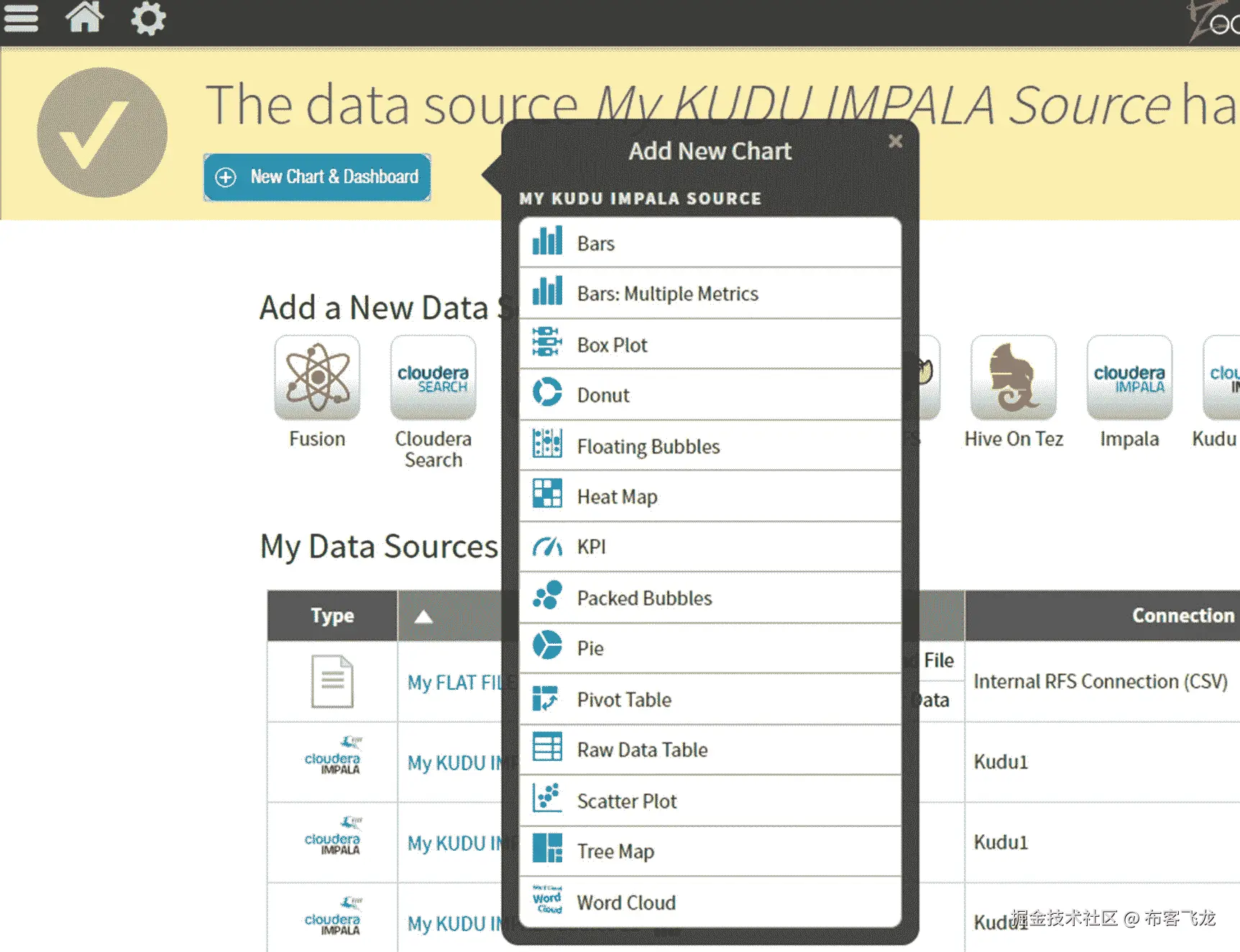
Task: Click Internal RFS Connection (CSV) cell
Action: 1100,681
